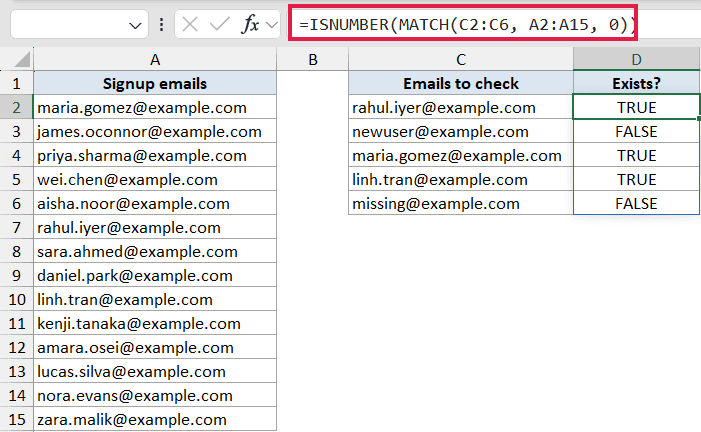Select cell aisha.noor@example.com

point(155,203)
